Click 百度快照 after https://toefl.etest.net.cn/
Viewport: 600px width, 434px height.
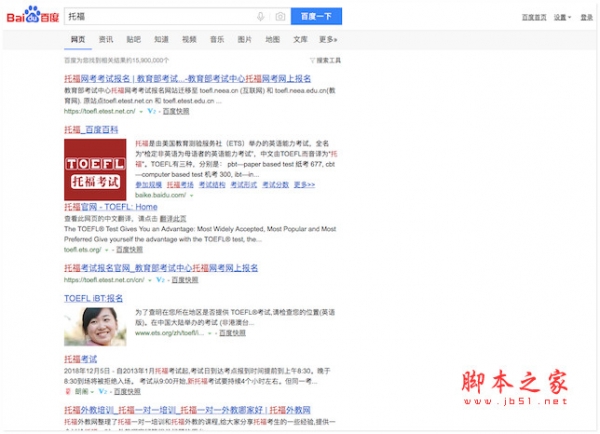tap(176, 111)
